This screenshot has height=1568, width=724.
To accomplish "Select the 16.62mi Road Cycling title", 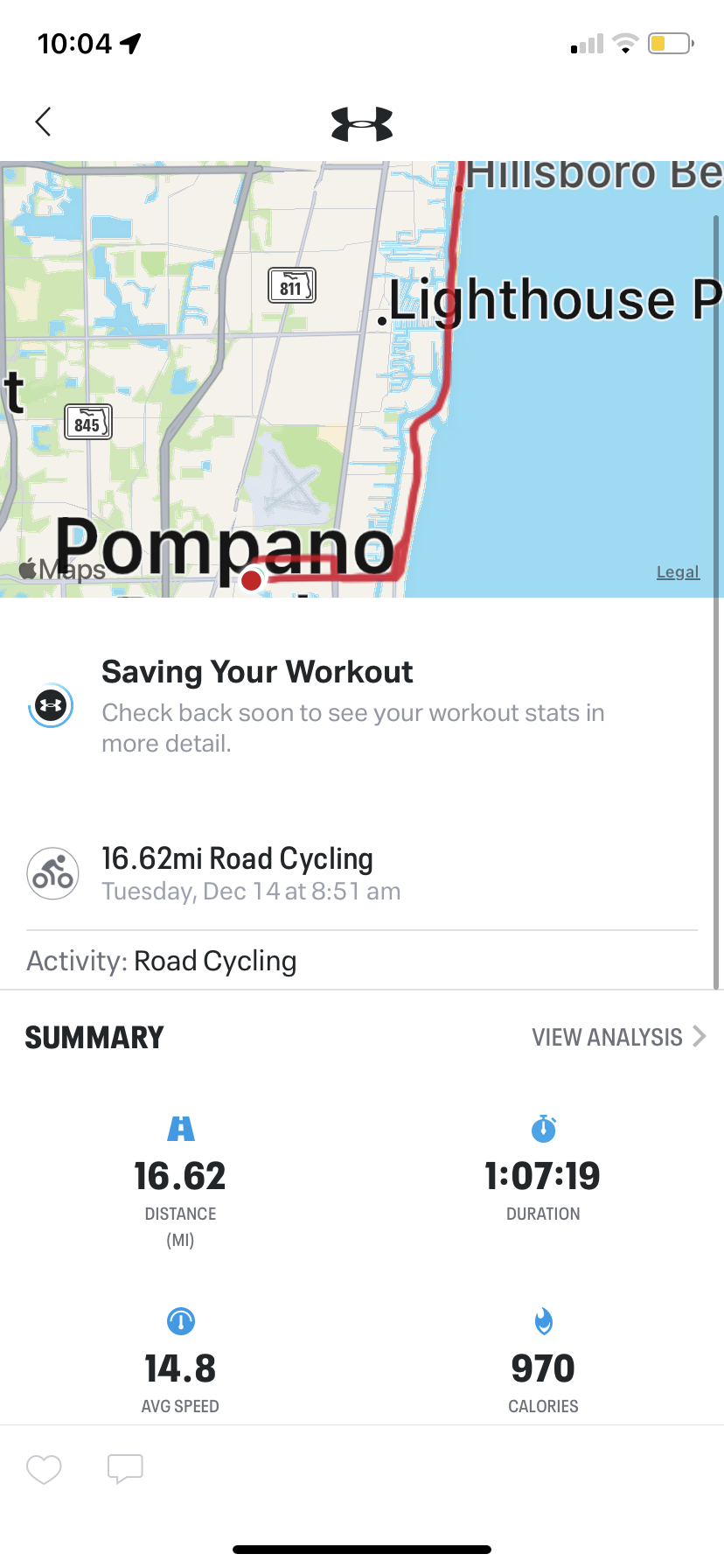I will click(237, 858).
